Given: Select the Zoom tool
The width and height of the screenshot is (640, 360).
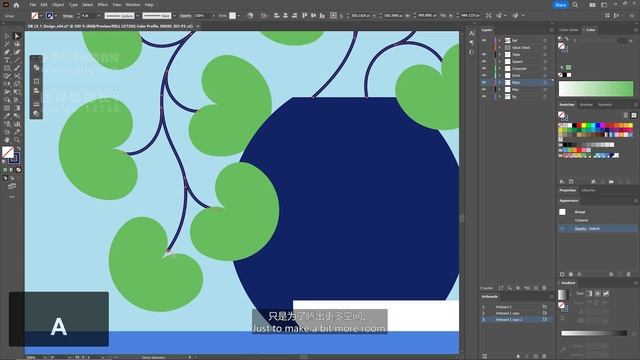Looking at the screenshot, I should pos(17,140).
